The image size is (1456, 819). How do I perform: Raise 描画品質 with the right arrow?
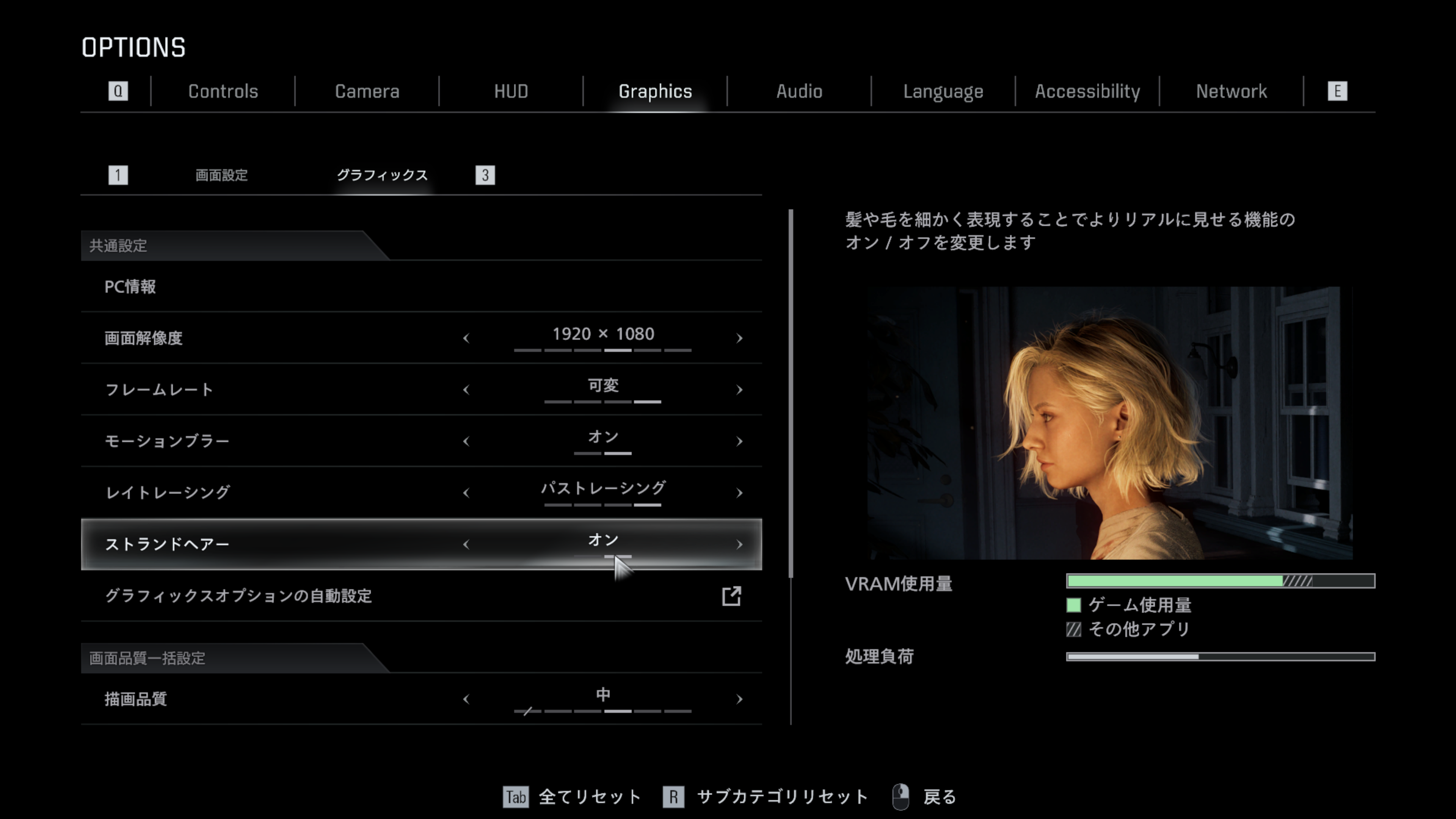click(739, 699)
